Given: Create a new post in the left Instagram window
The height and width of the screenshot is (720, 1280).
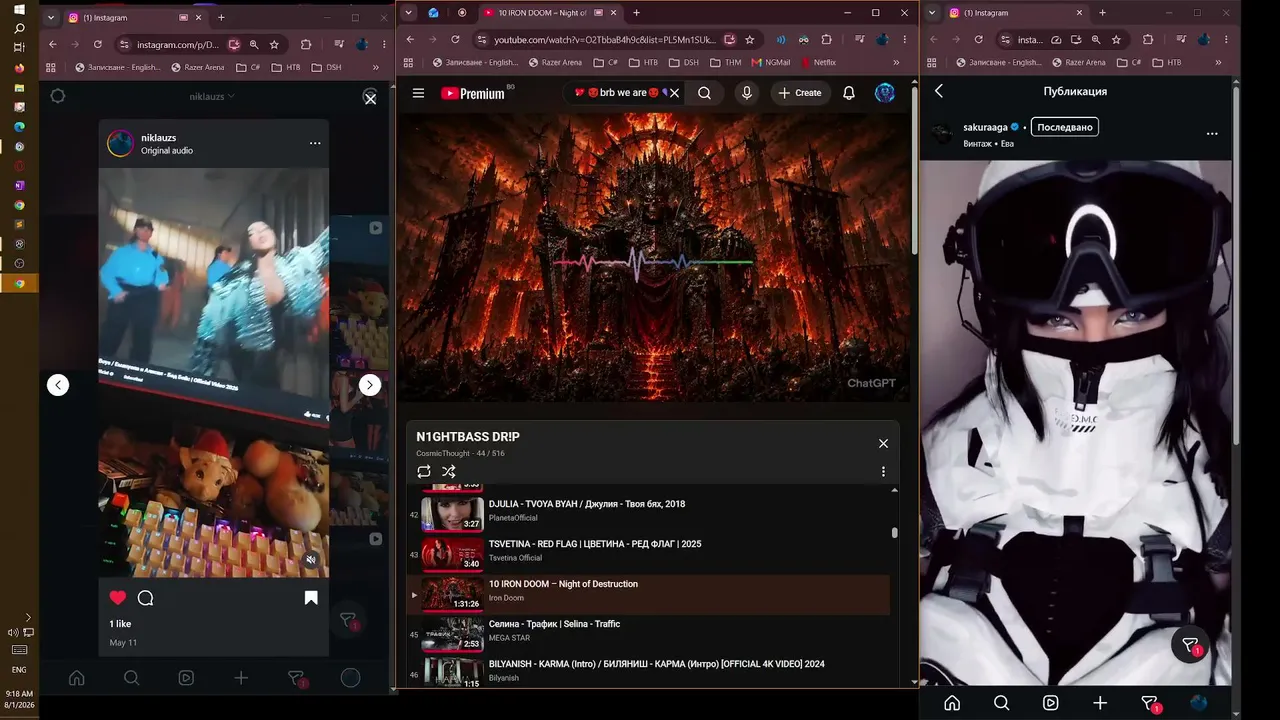Looking at the screenshot, I should [241, 678].
